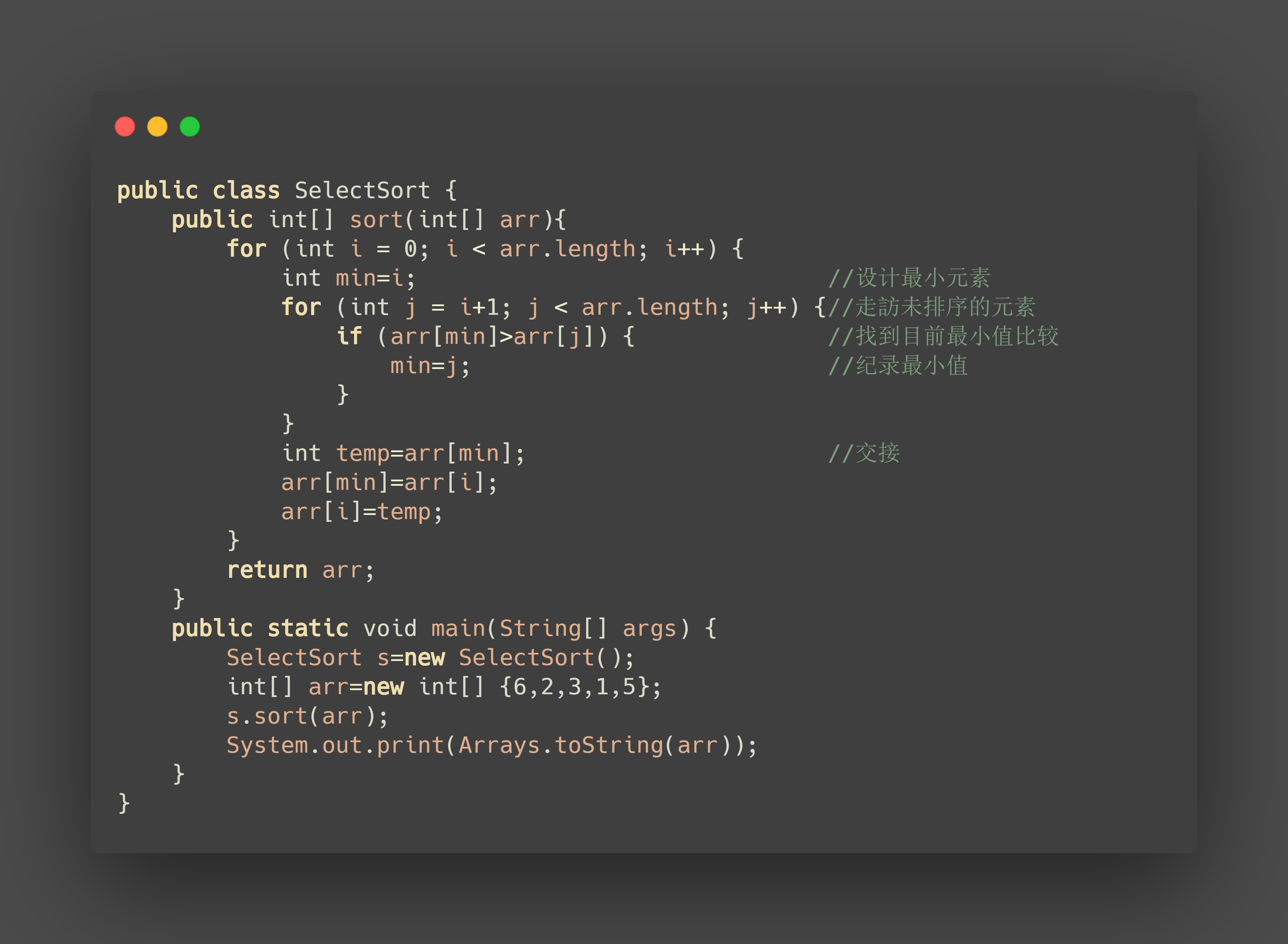Viewport: 1288px width, 944px height.
Task: Click the comment //找到目前最小值比较
Action: (x=943, y=337)
